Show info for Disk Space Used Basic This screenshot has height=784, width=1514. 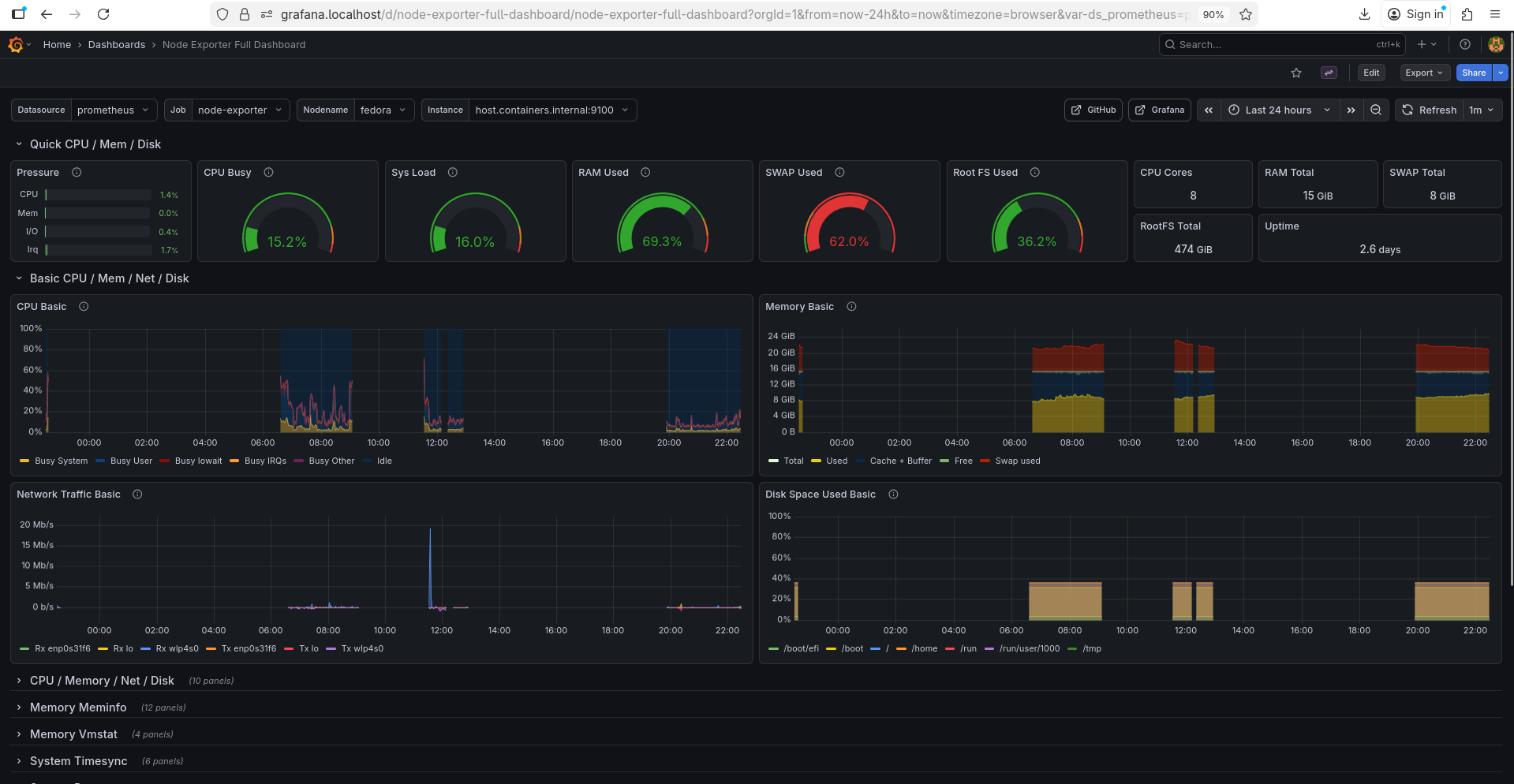tap(893, 495)
